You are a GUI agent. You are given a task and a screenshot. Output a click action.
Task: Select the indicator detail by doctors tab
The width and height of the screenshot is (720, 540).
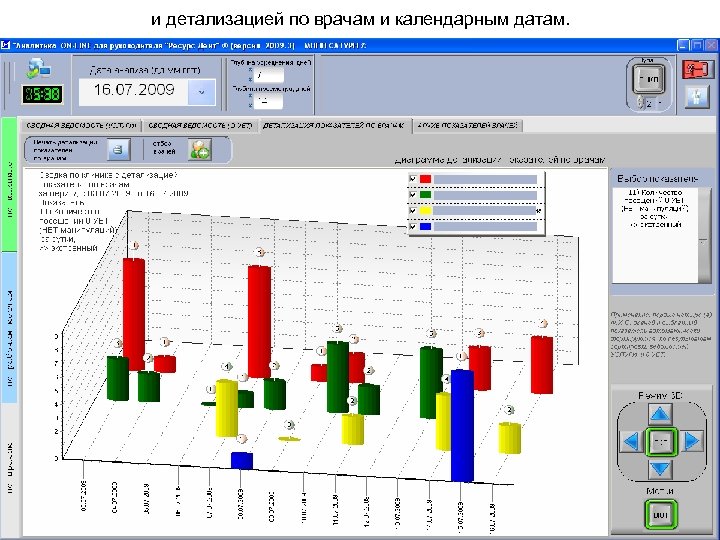[334, 125]
